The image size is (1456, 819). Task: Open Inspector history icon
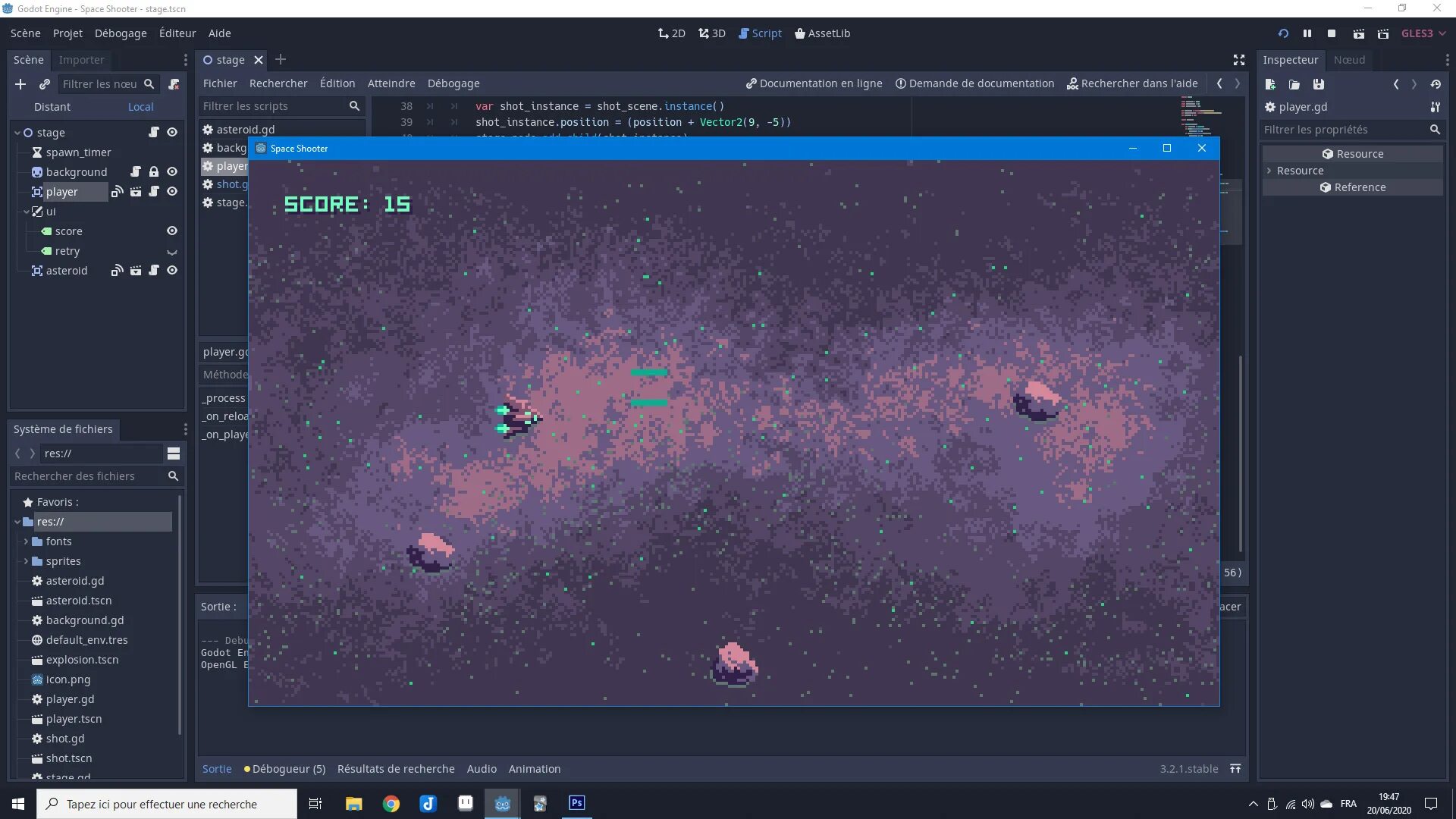1436,84
